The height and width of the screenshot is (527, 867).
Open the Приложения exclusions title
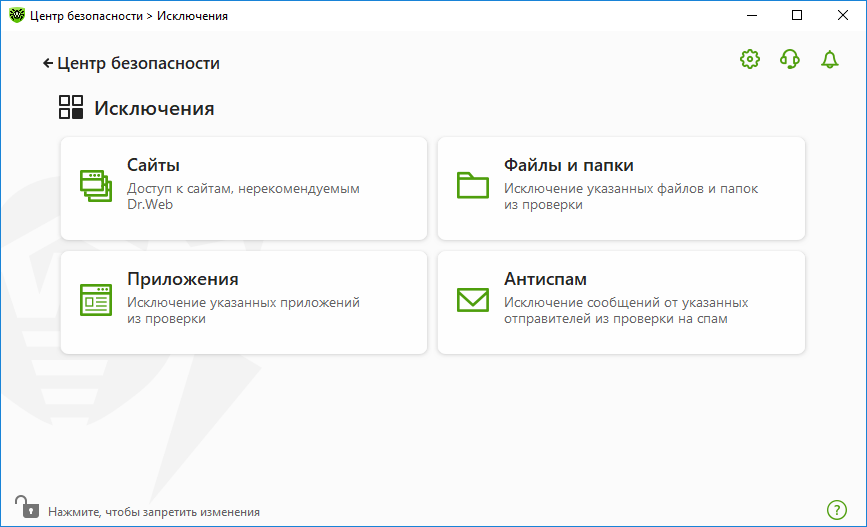click(x=182, y=279)
